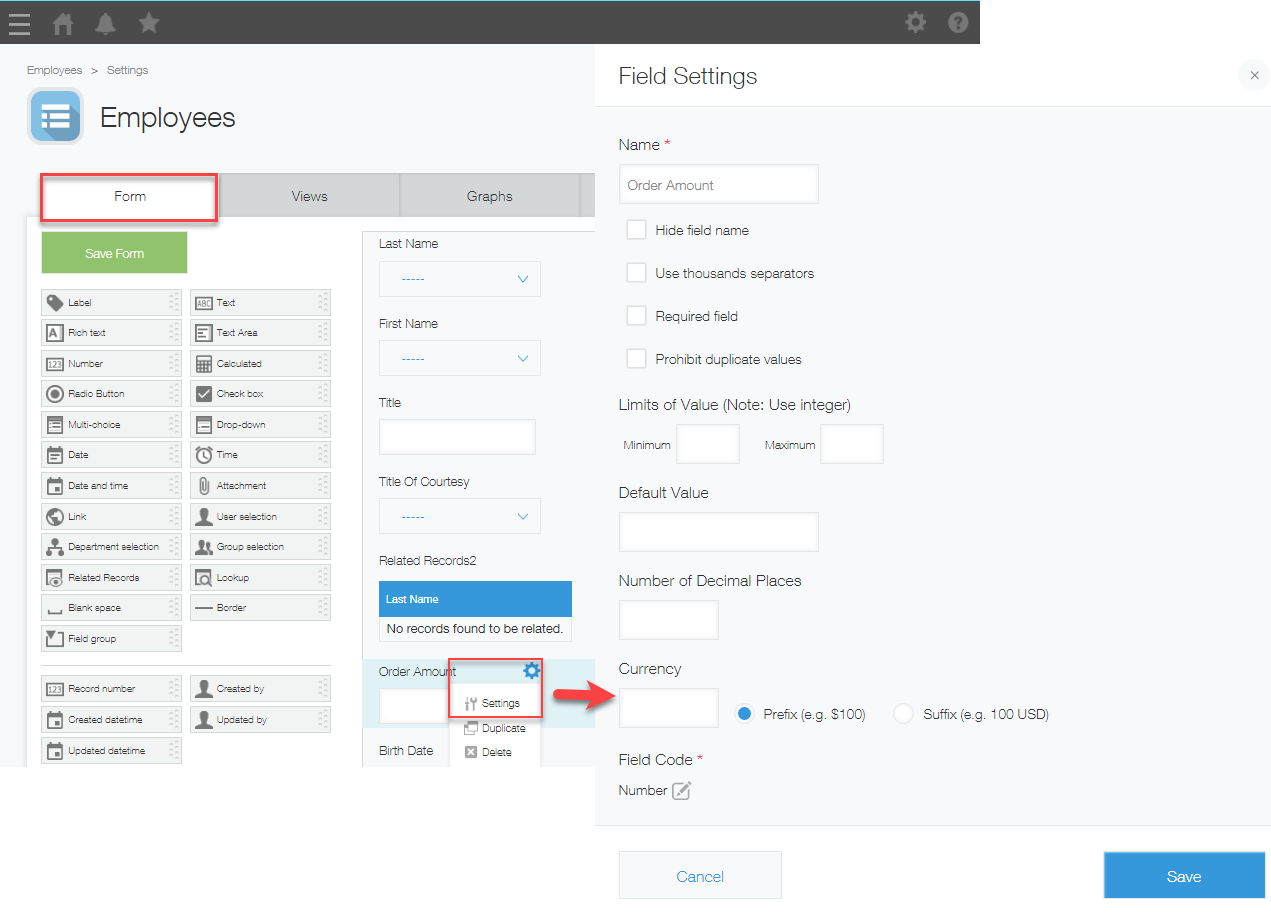Select the Lookup field type
Image resolution: width=1271 pixels, height=922 pixels.
[x=260, y=578]
